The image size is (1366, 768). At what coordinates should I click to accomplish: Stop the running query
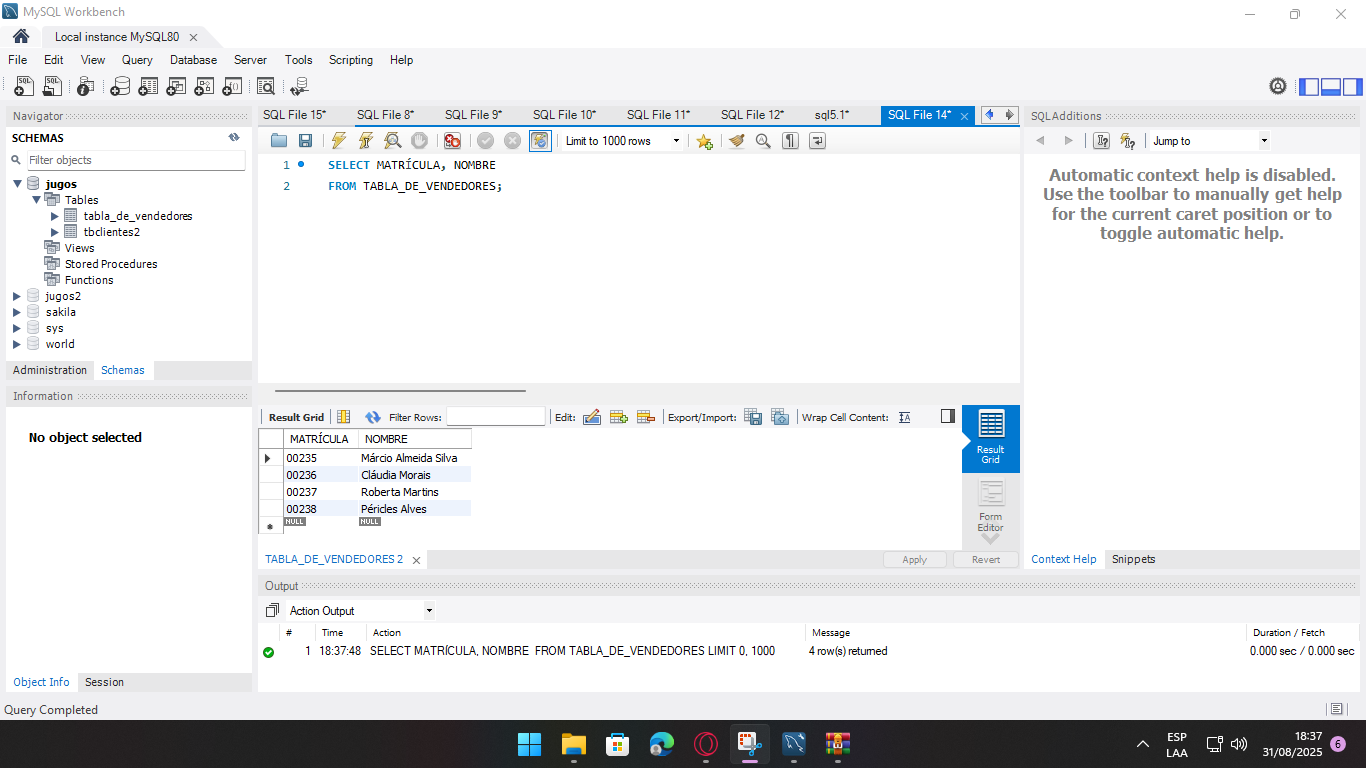pos(420,141)
